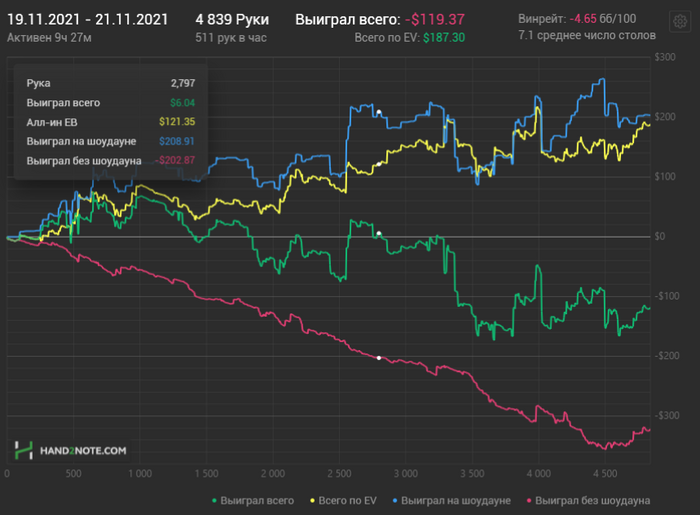
Task: Click the '4 839 Руки' hands count
Action: click(x=232, y=20)
